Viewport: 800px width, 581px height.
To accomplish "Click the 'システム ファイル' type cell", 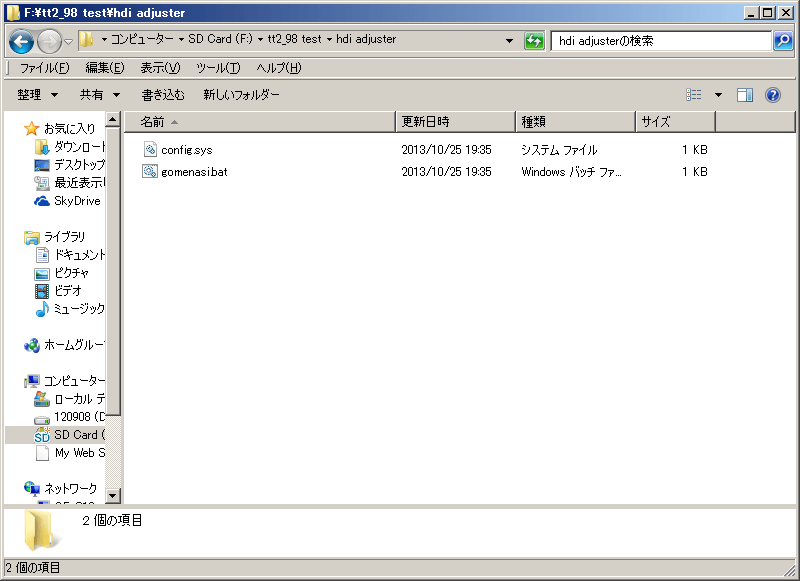I will 559,150.
